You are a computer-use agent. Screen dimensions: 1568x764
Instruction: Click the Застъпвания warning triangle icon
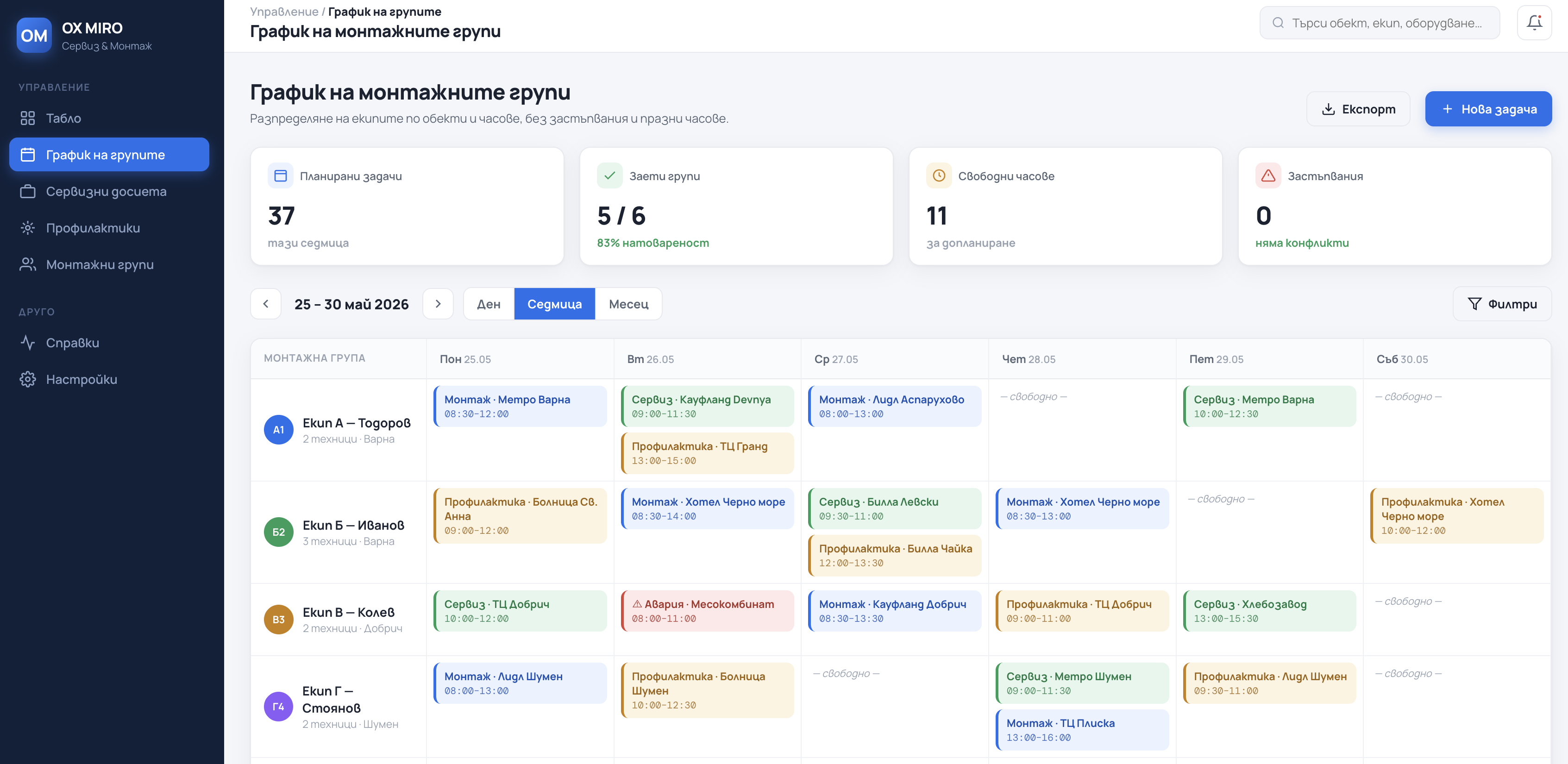[1268, 176]
